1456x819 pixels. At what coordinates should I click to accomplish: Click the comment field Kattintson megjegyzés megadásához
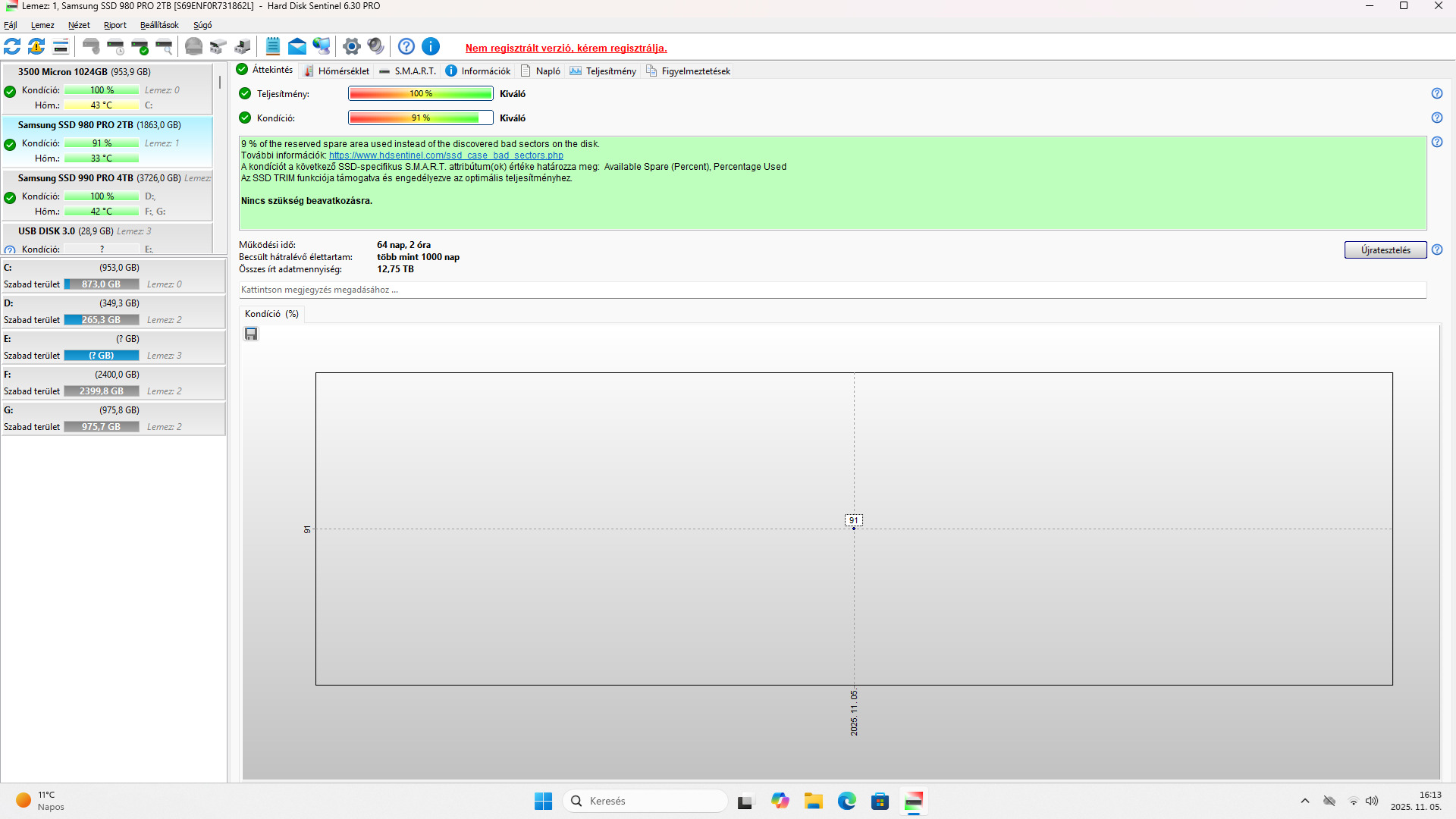pyautogui.click(x=832, y=290)
